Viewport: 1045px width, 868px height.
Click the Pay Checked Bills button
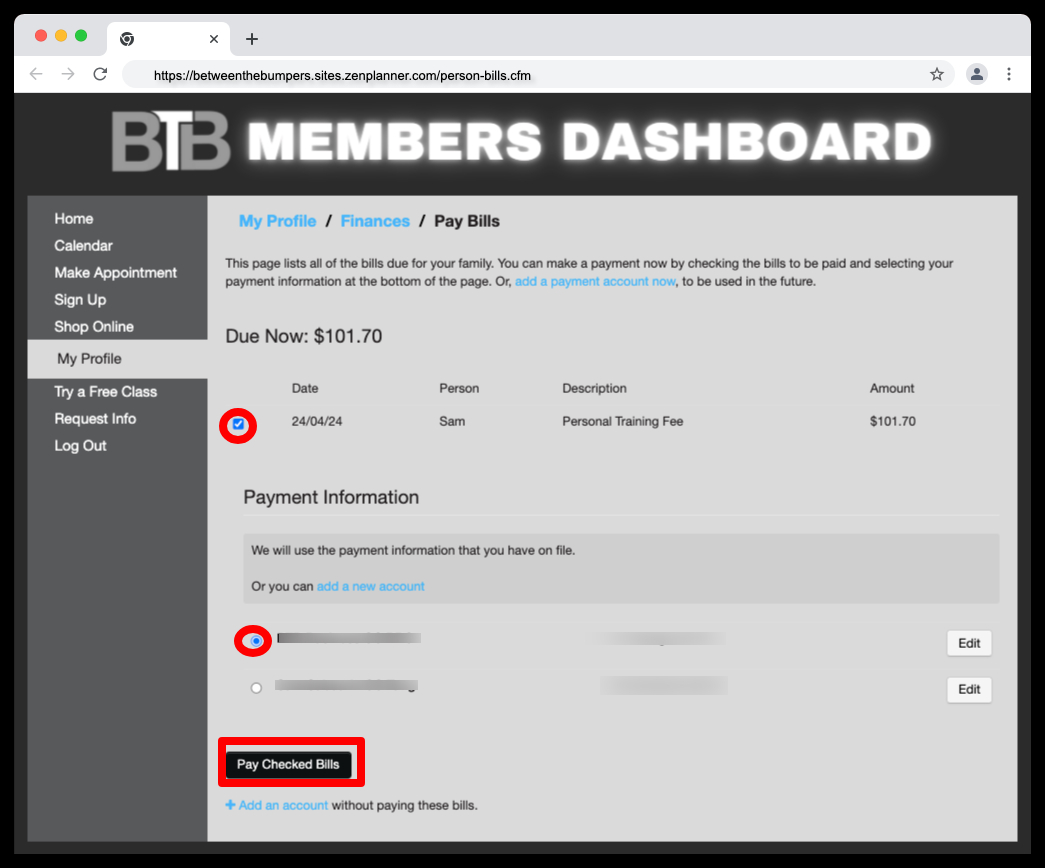coord(288,764)
